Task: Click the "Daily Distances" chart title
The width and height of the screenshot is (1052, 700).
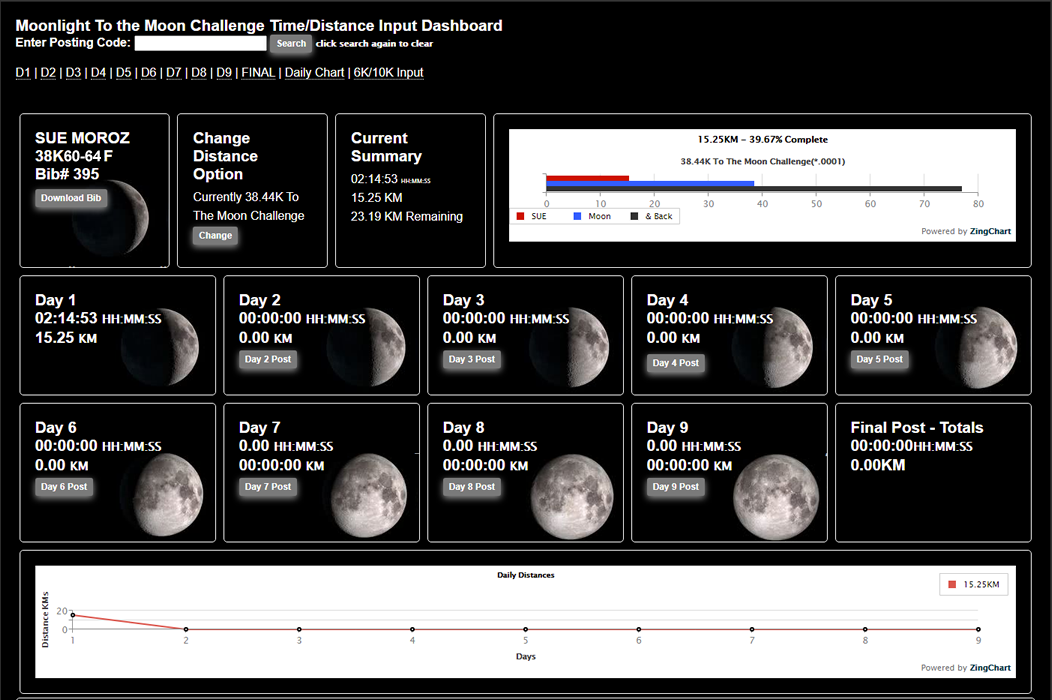Action: pyautogui.click(x=525, y=575)
